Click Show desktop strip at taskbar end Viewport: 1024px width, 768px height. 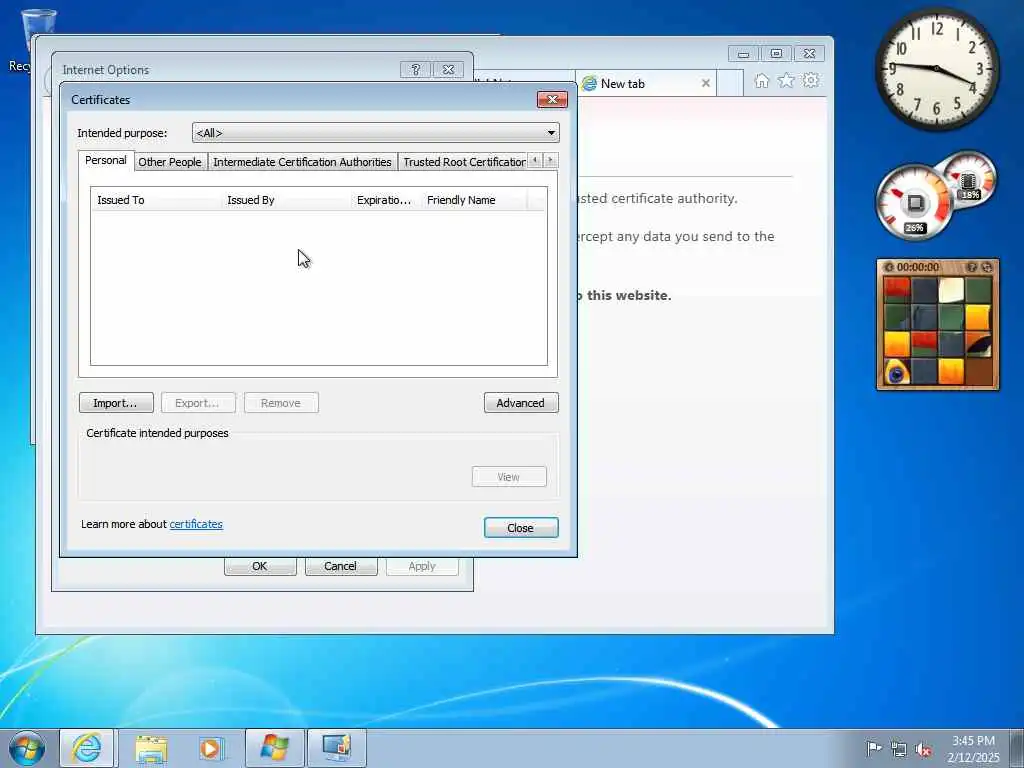[x=1017, y=748]
